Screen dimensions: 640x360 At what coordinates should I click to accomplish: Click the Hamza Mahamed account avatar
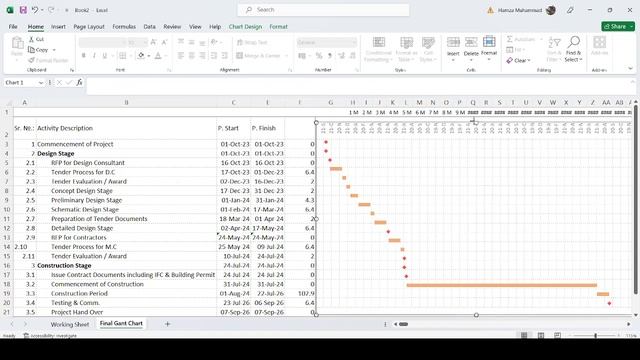(551, 10)
